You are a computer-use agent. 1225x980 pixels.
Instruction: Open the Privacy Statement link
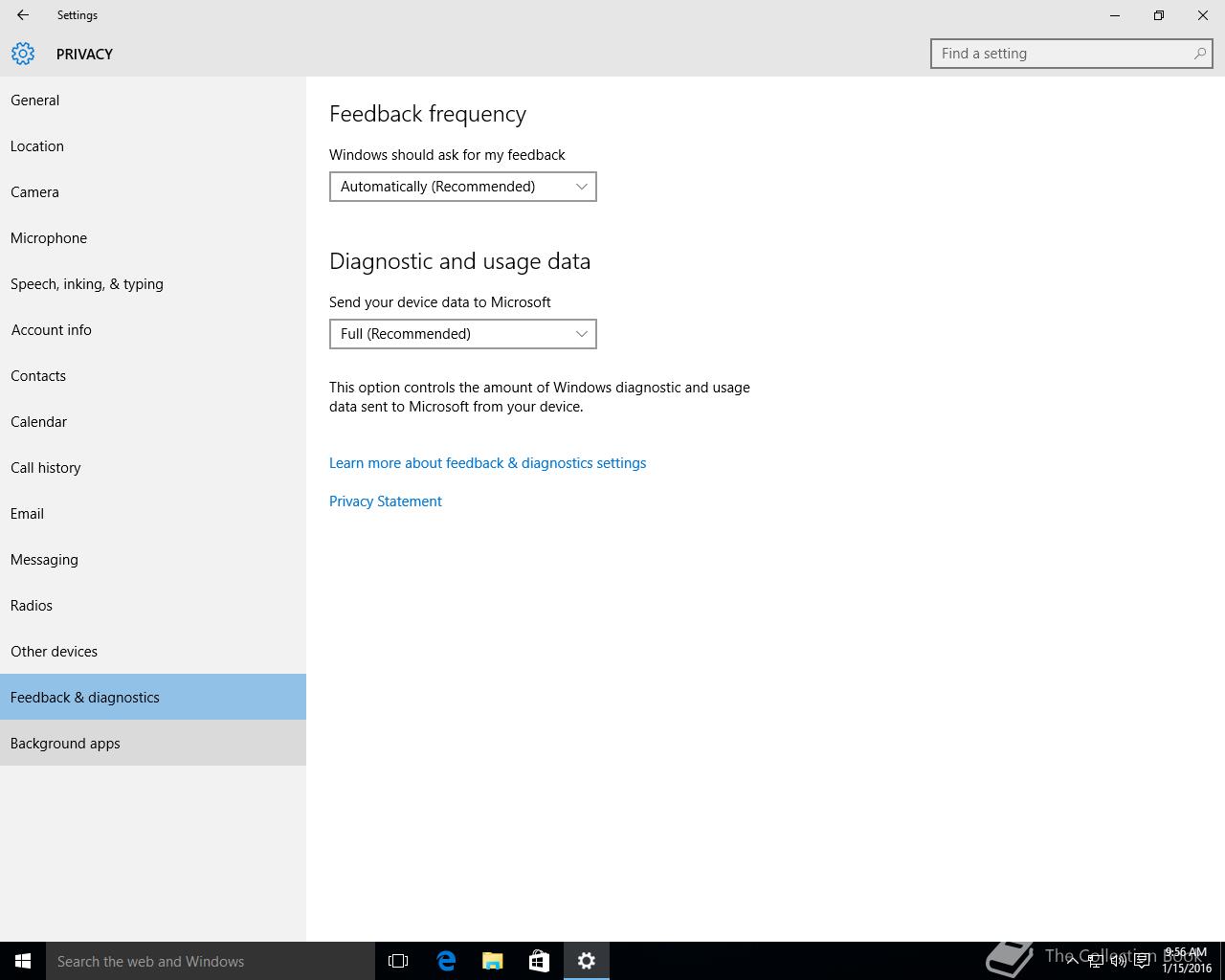coord(386,501)
